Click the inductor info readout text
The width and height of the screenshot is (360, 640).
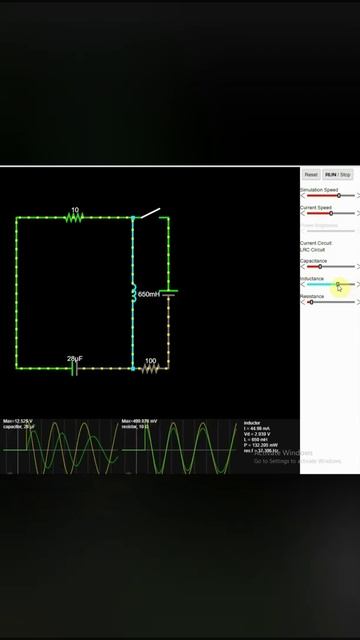[261, 437]
